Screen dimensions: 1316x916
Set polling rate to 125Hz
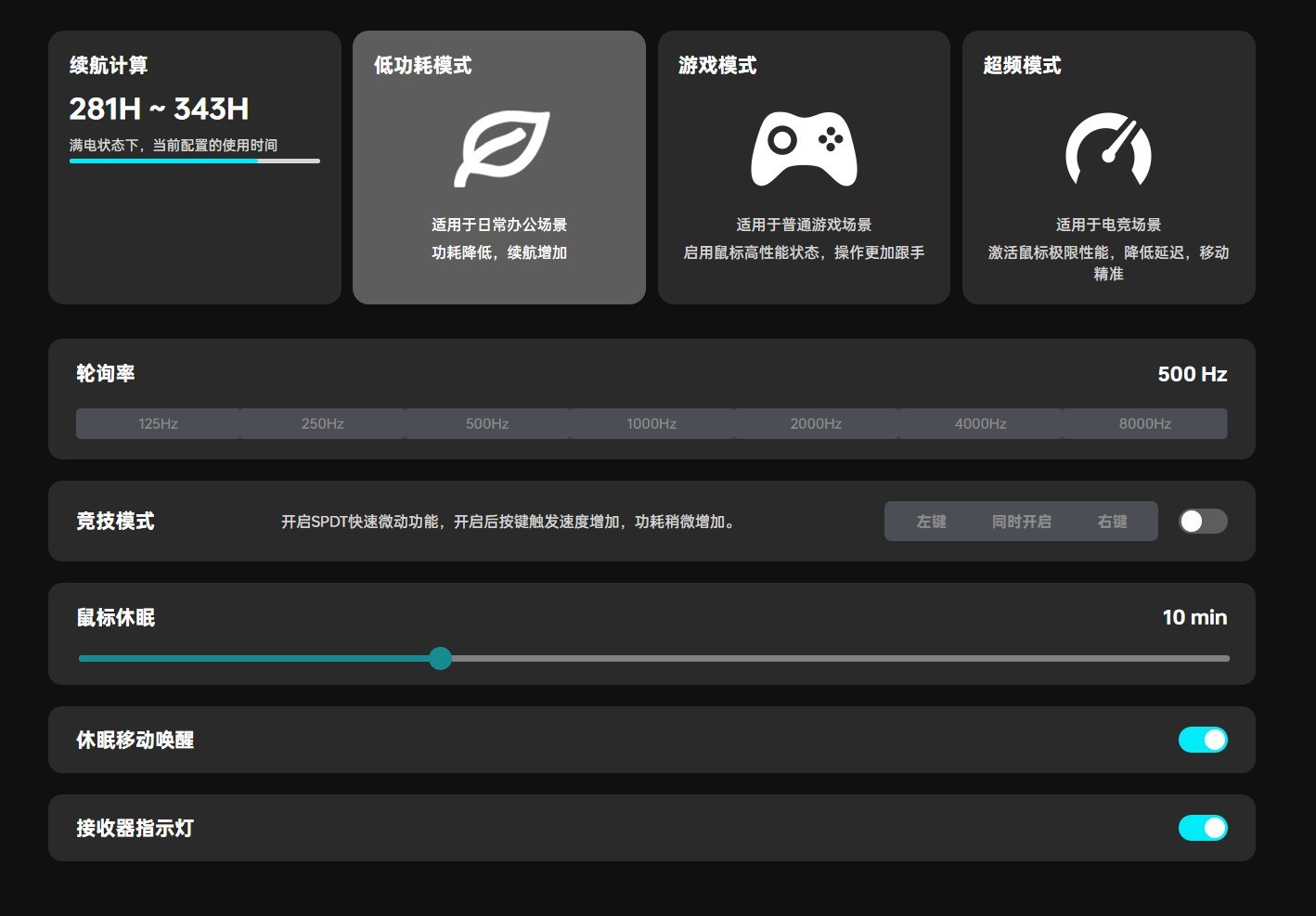point(158,423)
